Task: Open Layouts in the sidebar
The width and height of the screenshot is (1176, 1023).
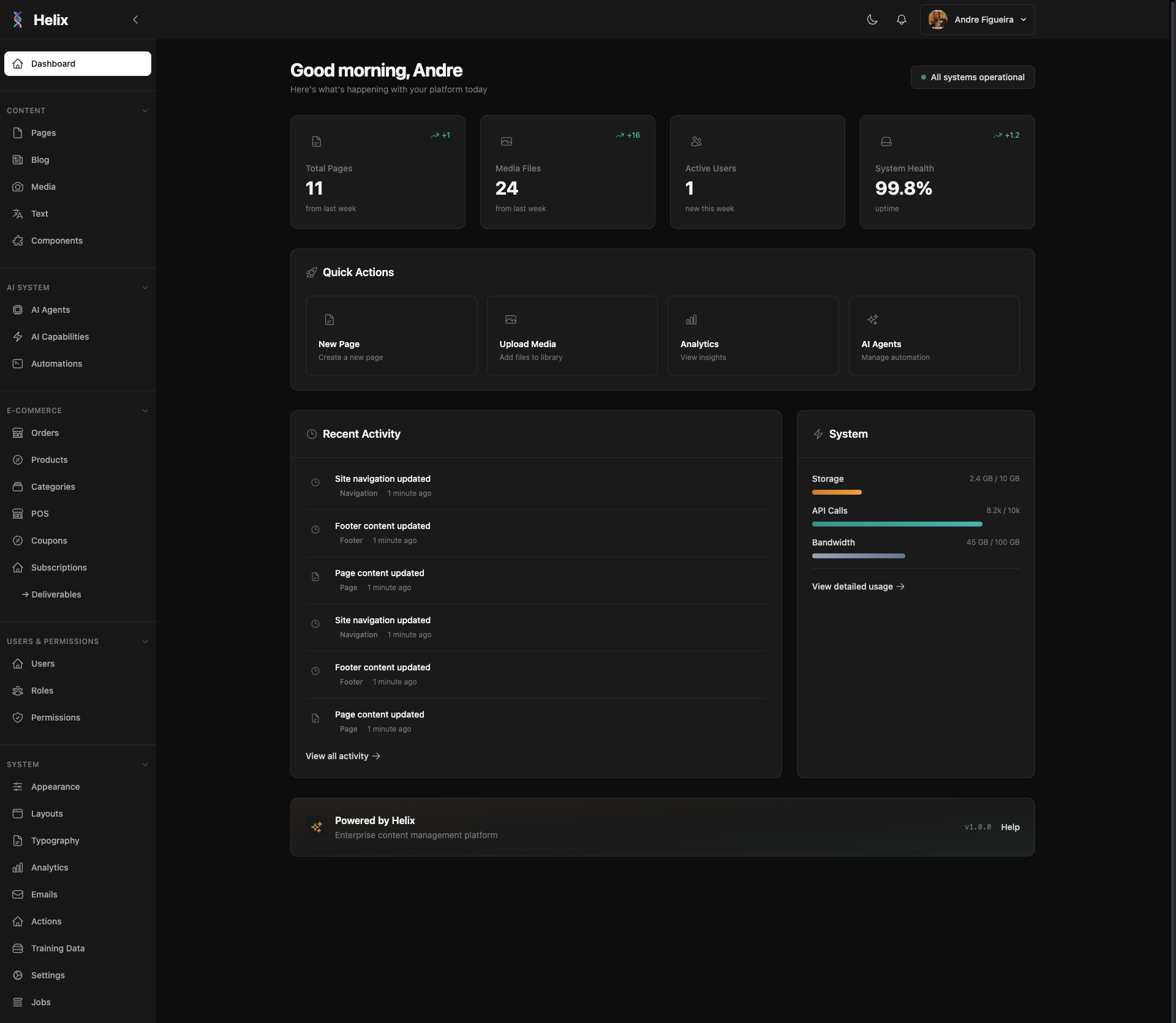Action: (x=78, y=814)
